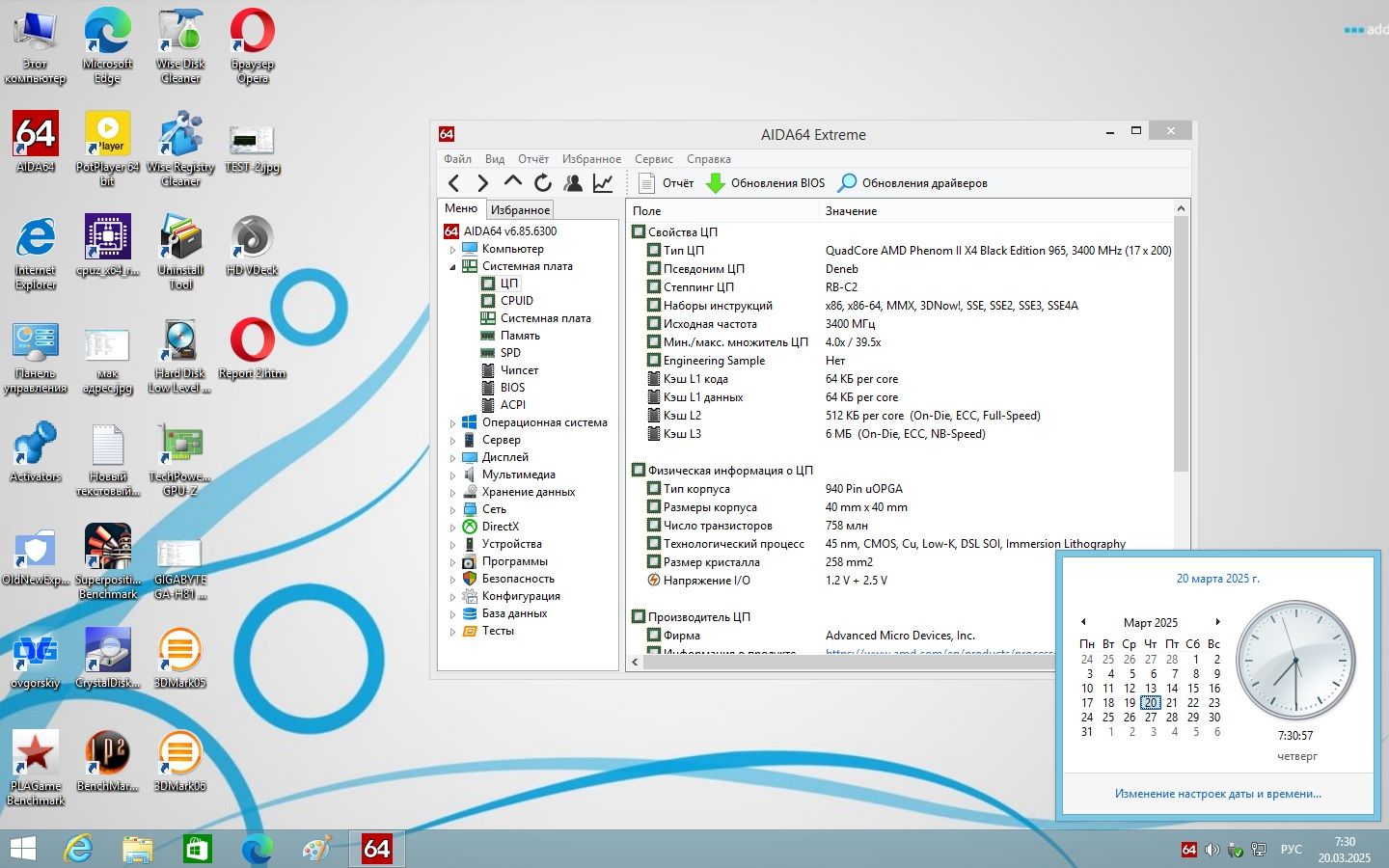This screenshot has height=868, width=1389.
Task: Click the vertical scrollbar thumb in details pane
Action: pyautogui.click(x=1181, y=344)
